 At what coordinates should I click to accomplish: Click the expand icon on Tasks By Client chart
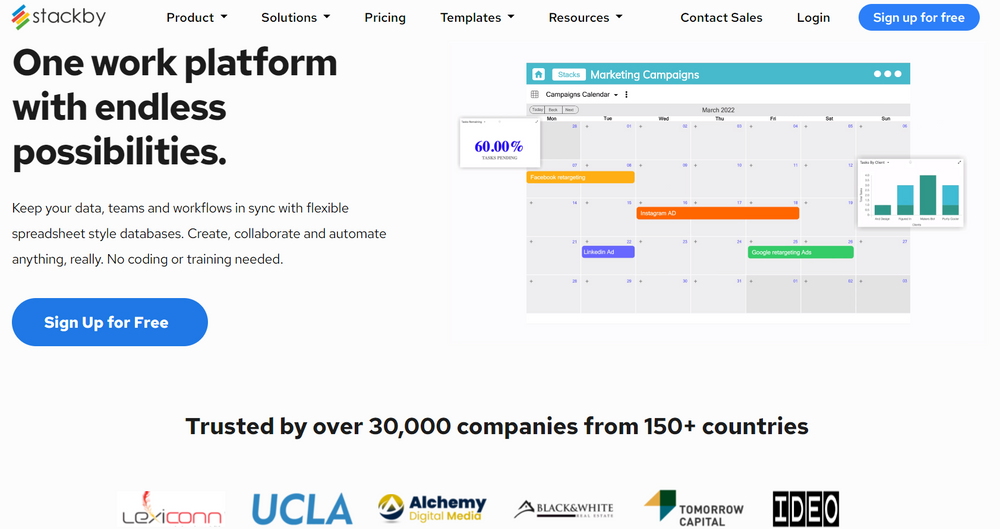(x=959, y=162)
